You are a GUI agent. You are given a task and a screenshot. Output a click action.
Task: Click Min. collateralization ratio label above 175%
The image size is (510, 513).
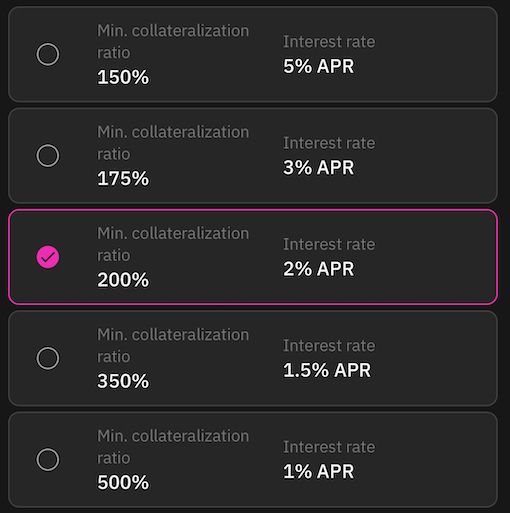tap(173, 143)
